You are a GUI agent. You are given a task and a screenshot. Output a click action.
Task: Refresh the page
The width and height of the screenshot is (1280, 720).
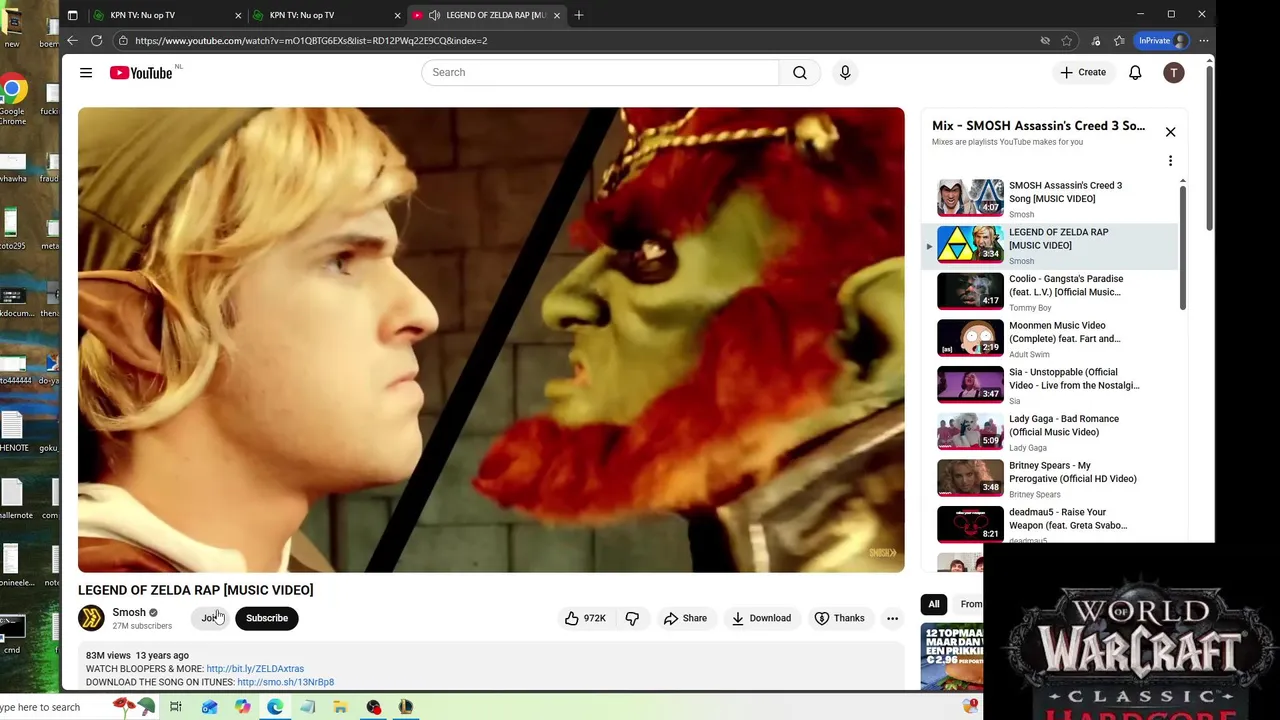97,40
